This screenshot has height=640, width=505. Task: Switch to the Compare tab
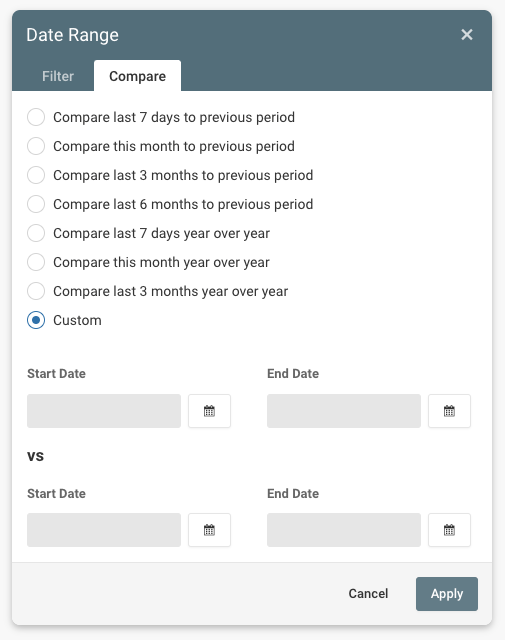(x=138, y=76)
